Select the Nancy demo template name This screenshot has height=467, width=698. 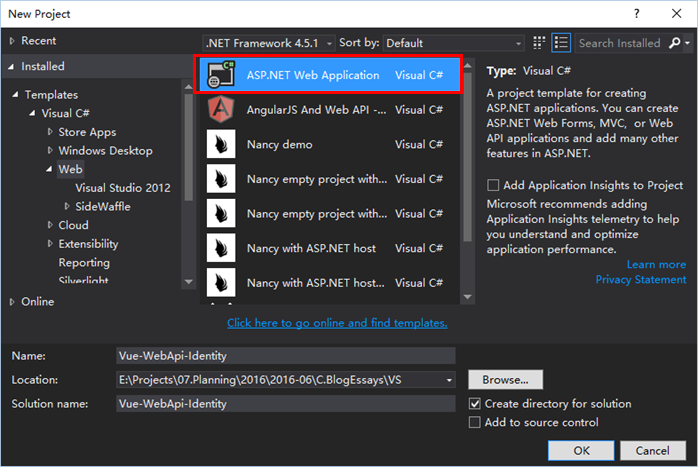[x=280, y=144]
